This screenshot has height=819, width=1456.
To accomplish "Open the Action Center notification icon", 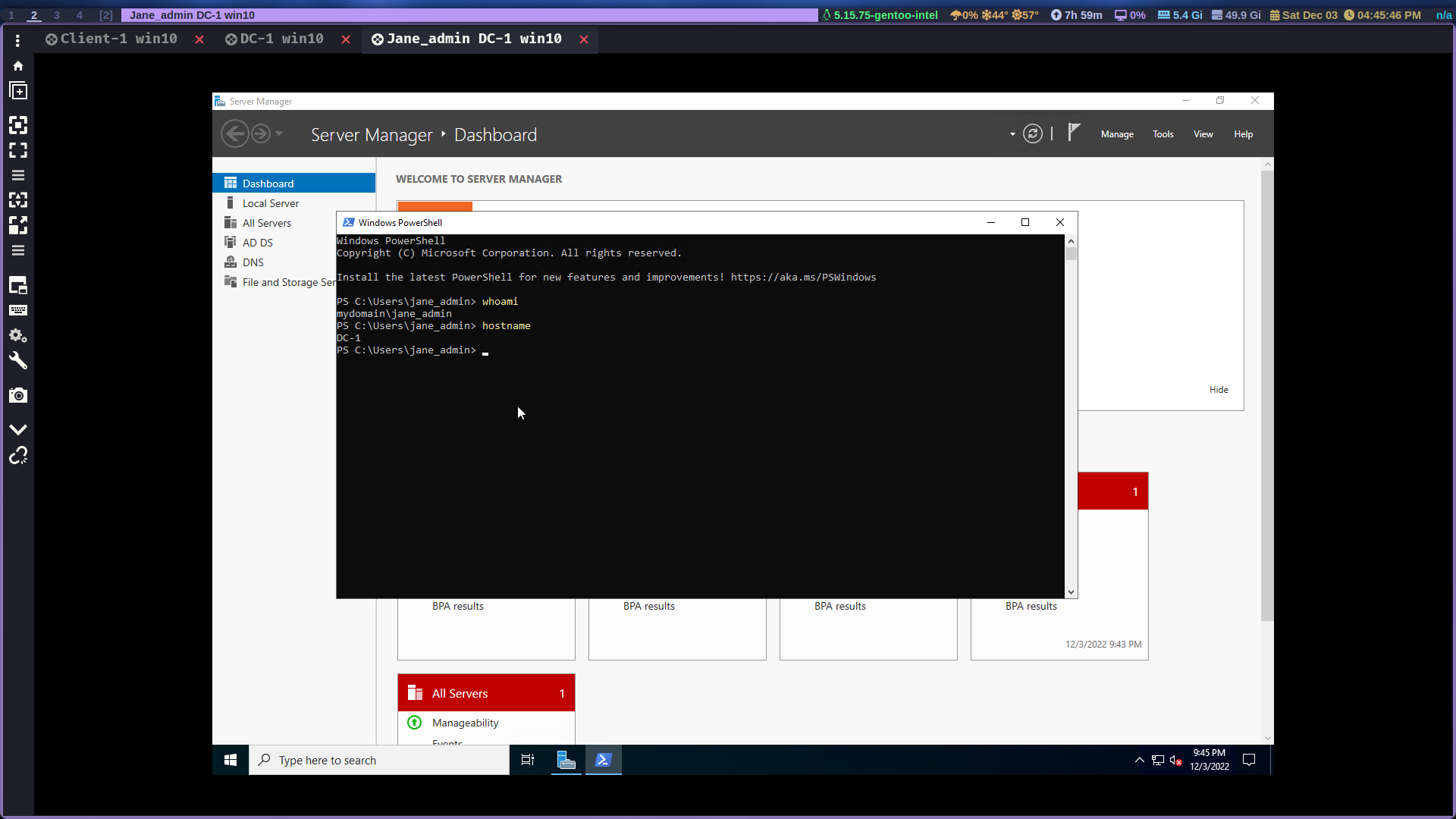I will tap(1249, 760).
